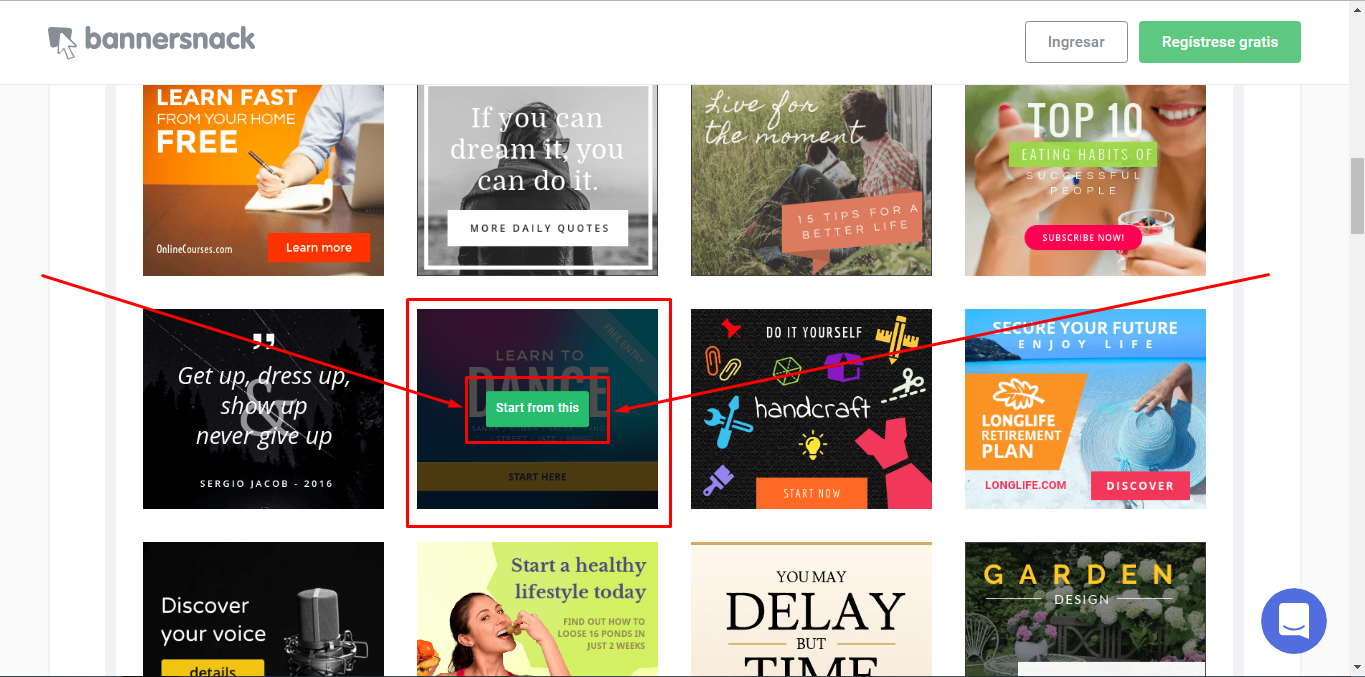Click the page vertical scrollbar thumb
The image size is (1365, 677).
[x=1357, y=196]
